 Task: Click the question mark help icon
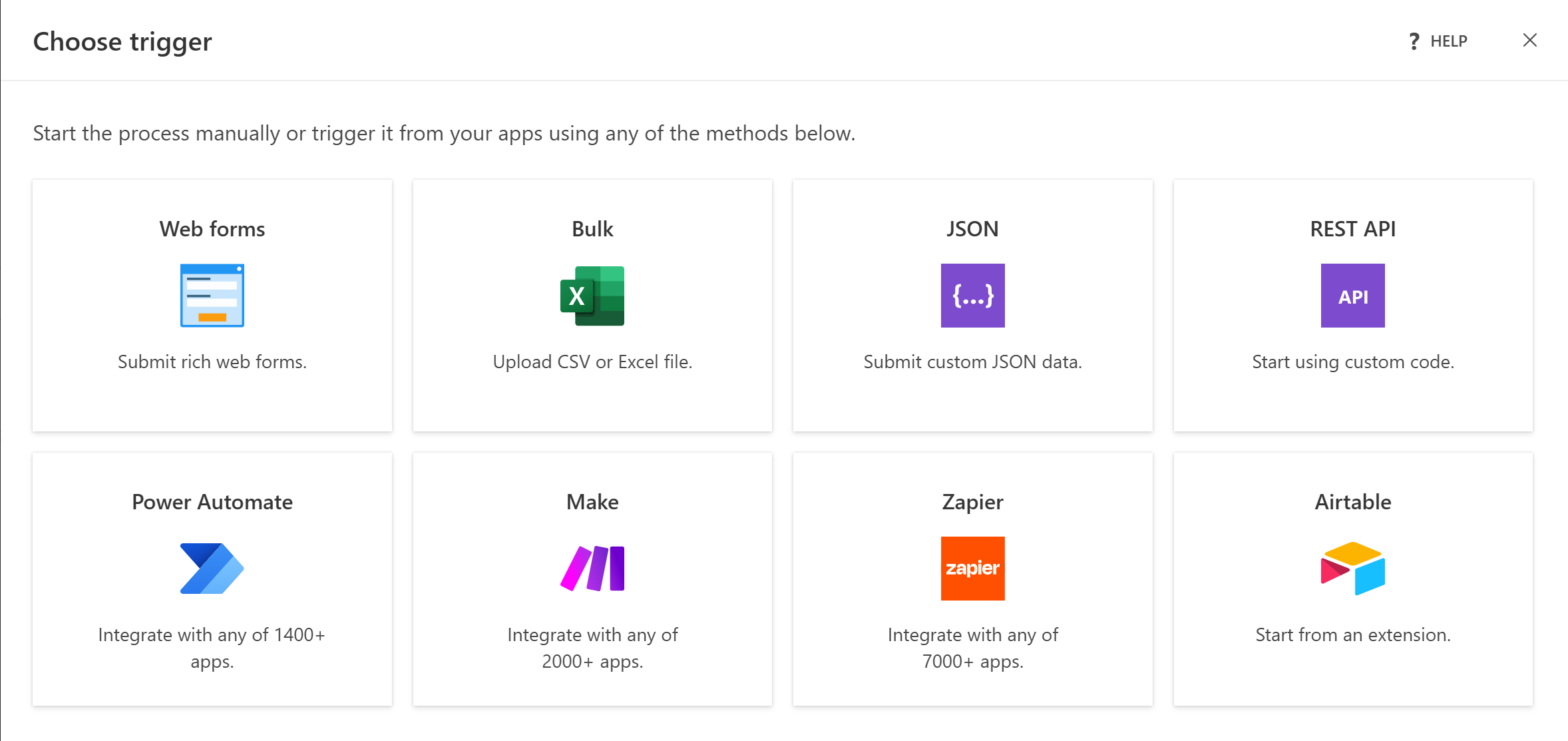(x=1414, y=41)
